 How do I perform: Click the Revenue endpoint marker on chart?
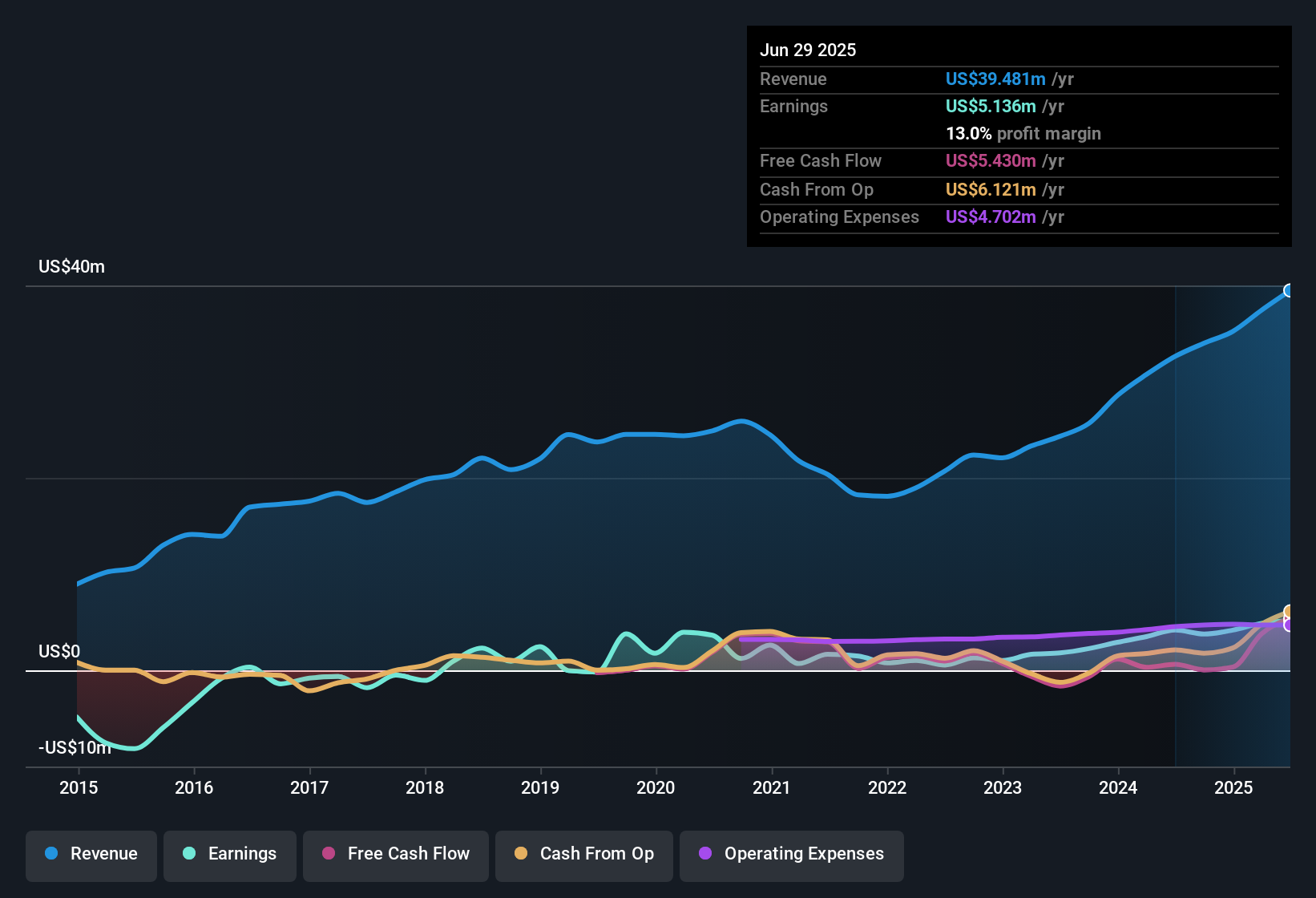click(x=1289, y=290)
